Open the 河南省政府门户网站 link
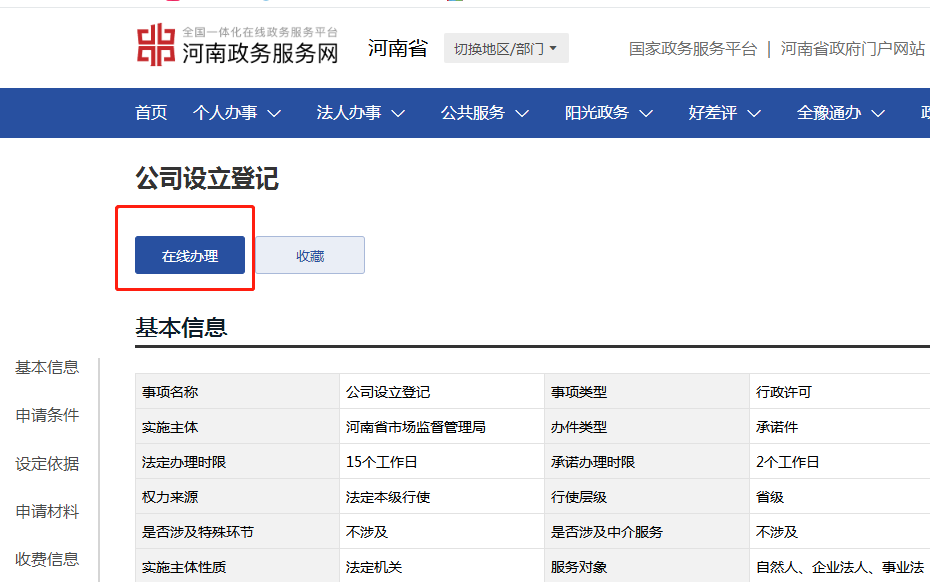930x582 pixels. (852, 49)
